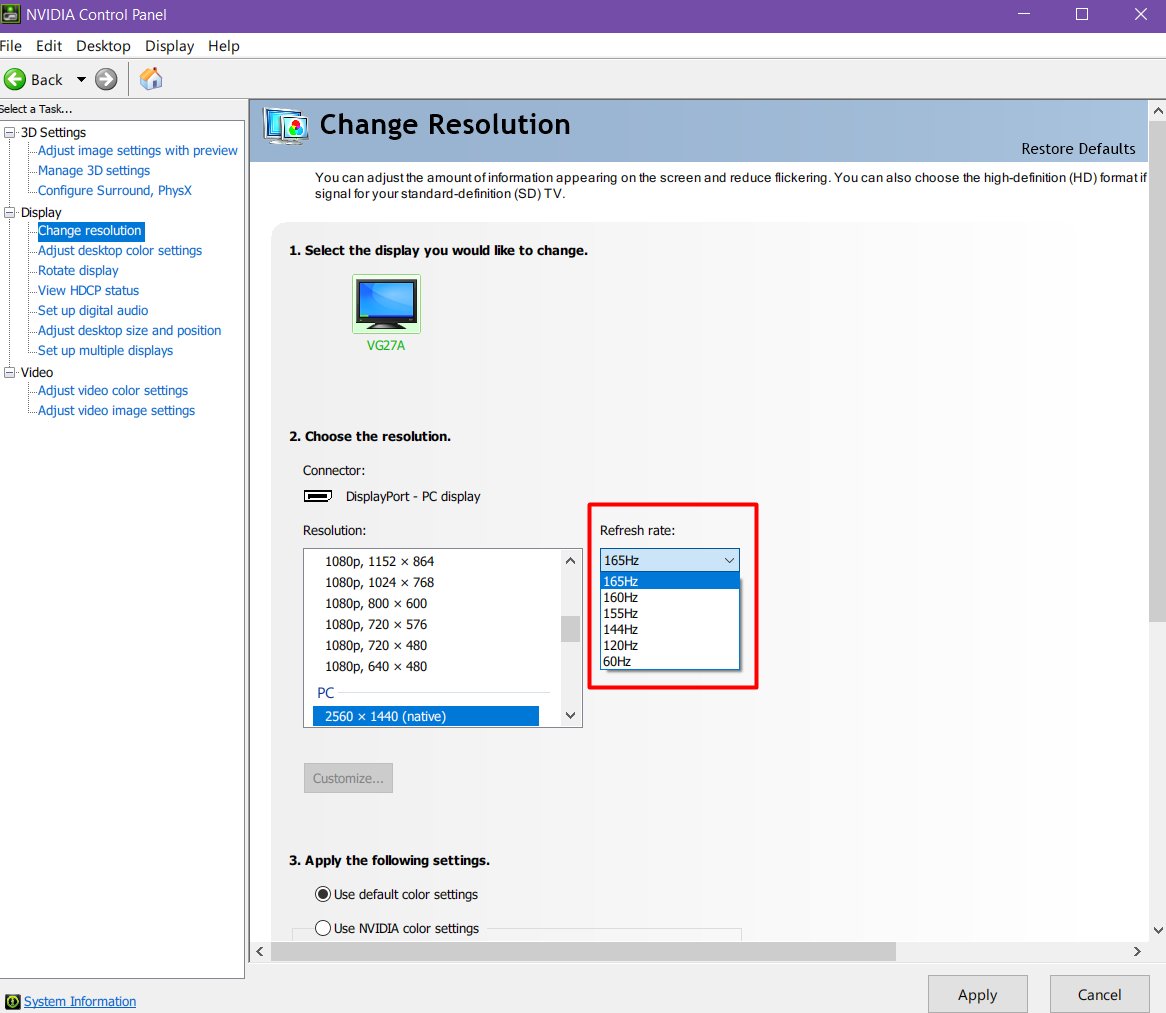Click horizontal scrollbar right arrow

[x=1137, y=951]
